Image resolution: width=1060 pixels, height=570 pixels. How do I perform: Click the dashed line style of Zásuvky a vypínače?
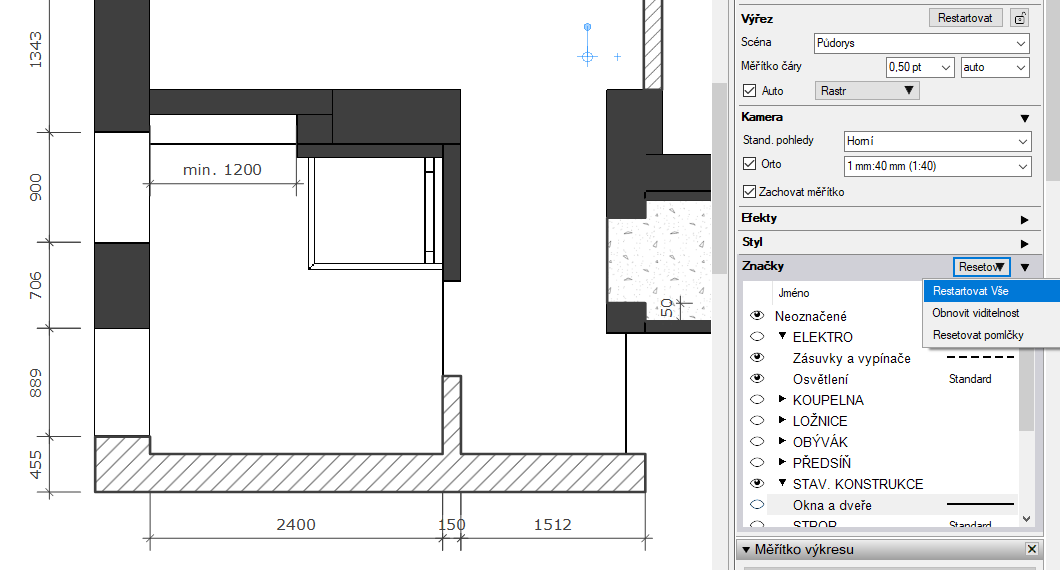click(980, 358)
